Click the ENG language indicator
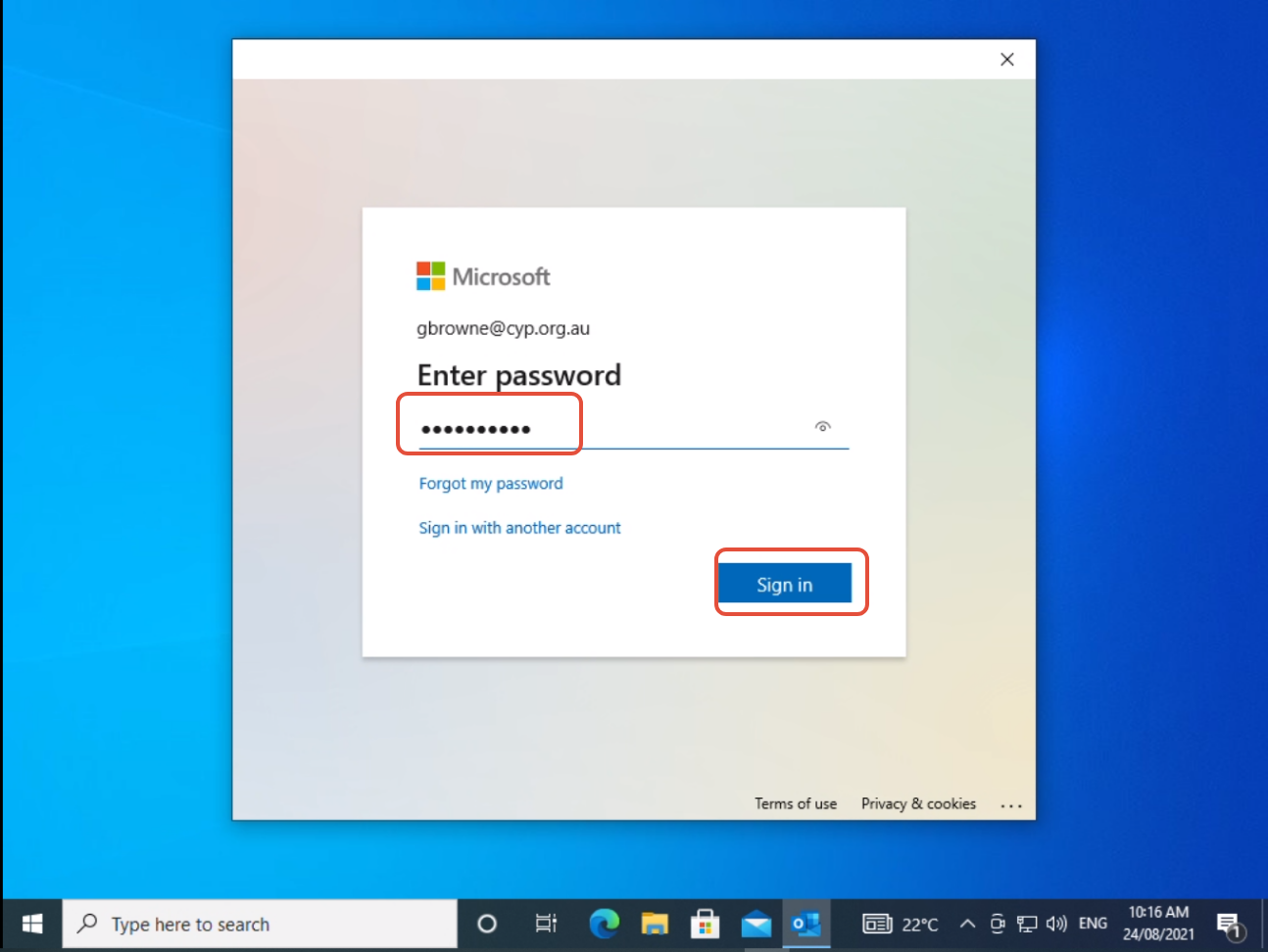Image resolution: width=1268 pixels, height=952 pixels. pyautogui.click(x=1093, y=924)
